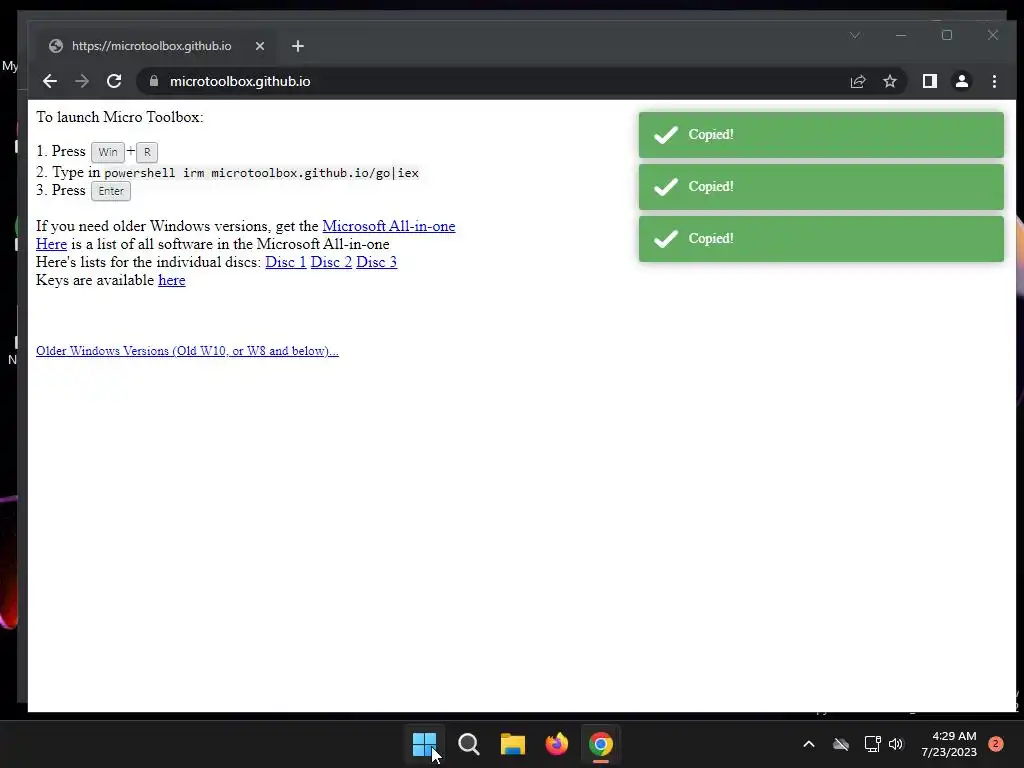Share this page via the share icon

pyautogui.click(x=857, y=81)
